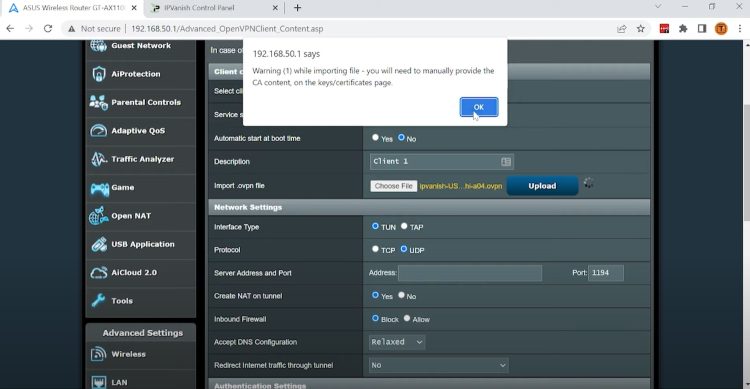
Task: Open Redirect Internet traffic dropdown
Action: coord(439,365)
